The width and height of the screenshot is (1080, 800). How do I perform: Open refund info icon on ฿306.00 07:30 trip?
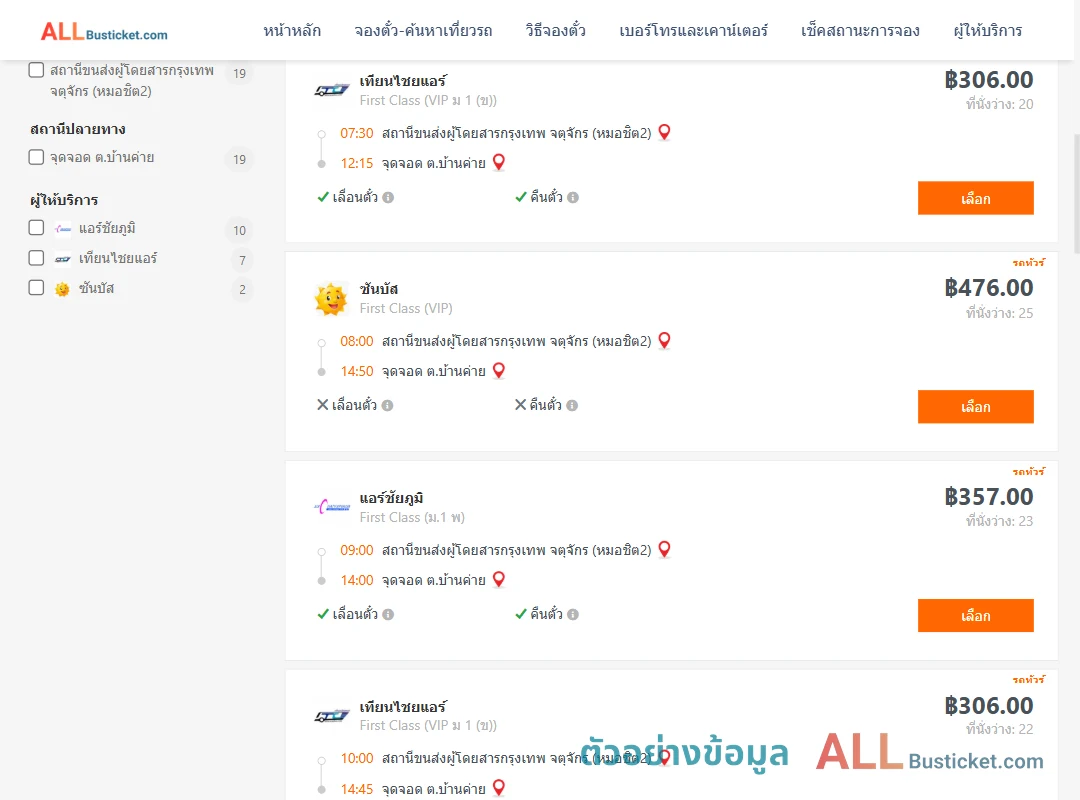(573, 198)
